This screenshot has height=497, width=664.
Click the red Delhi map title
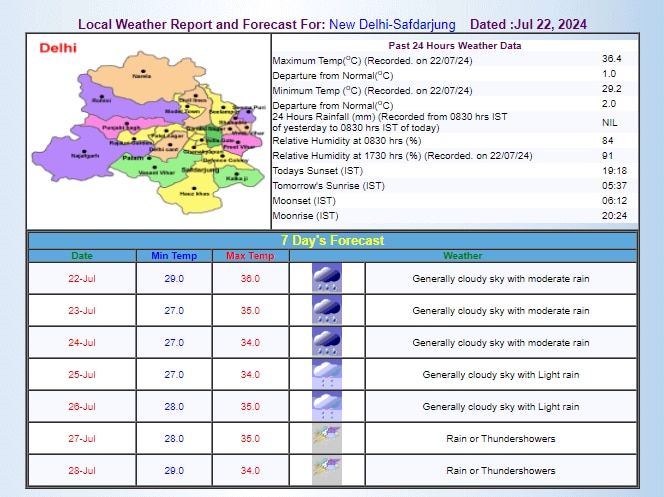tap(58, 48)
